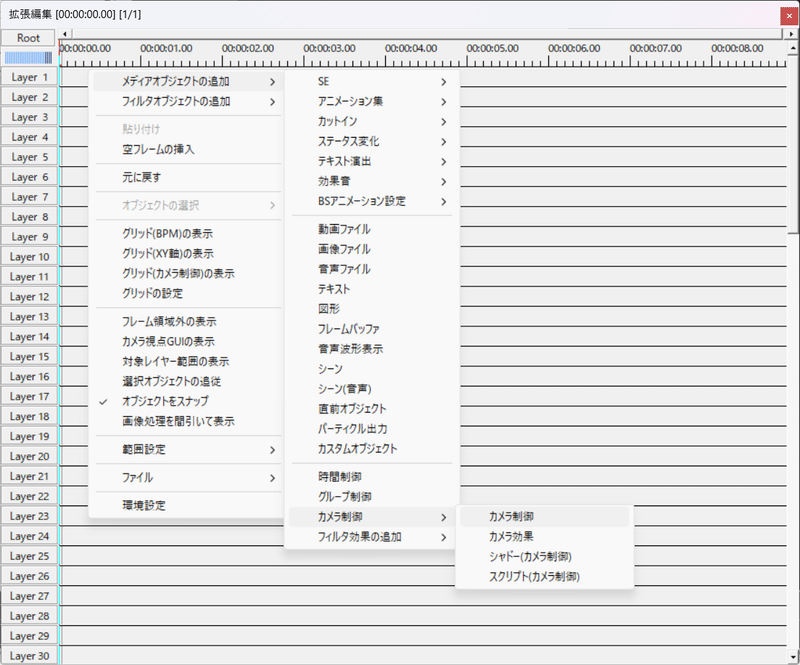This screenshot has height=665, width=800.
Task: Add 画像ファイル media object
Action: tap(372, 249)
